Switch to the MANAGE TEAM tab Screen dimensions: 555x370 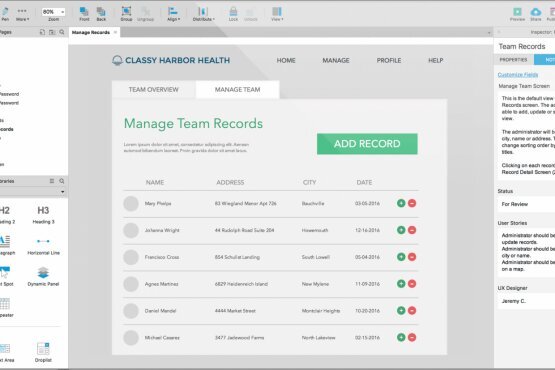(x=238, y=90)
